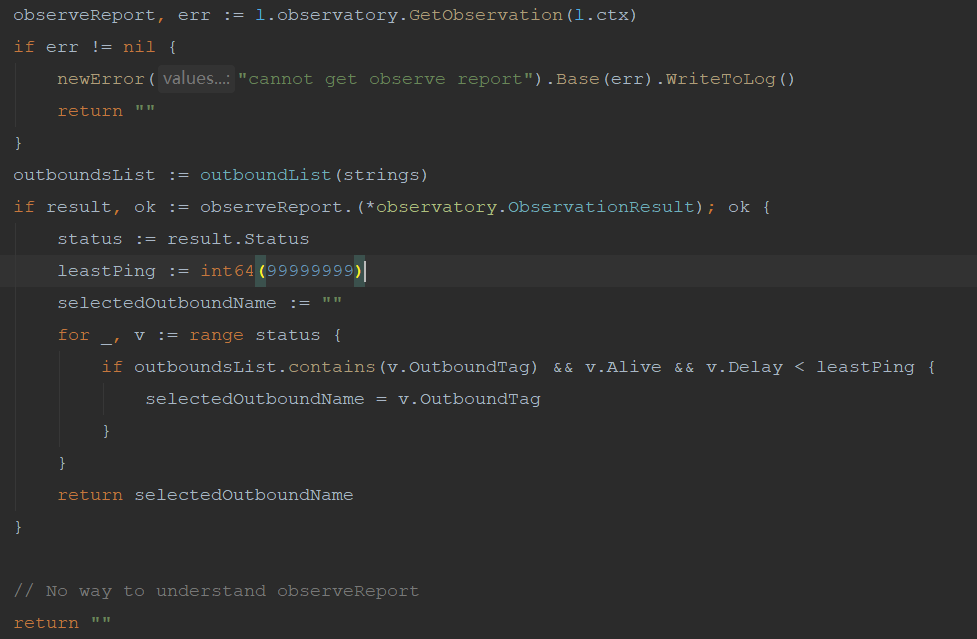This screenshot has height=639, width=977.
Task: Click outboundsList variable declaration
Action: pos(84,175)
